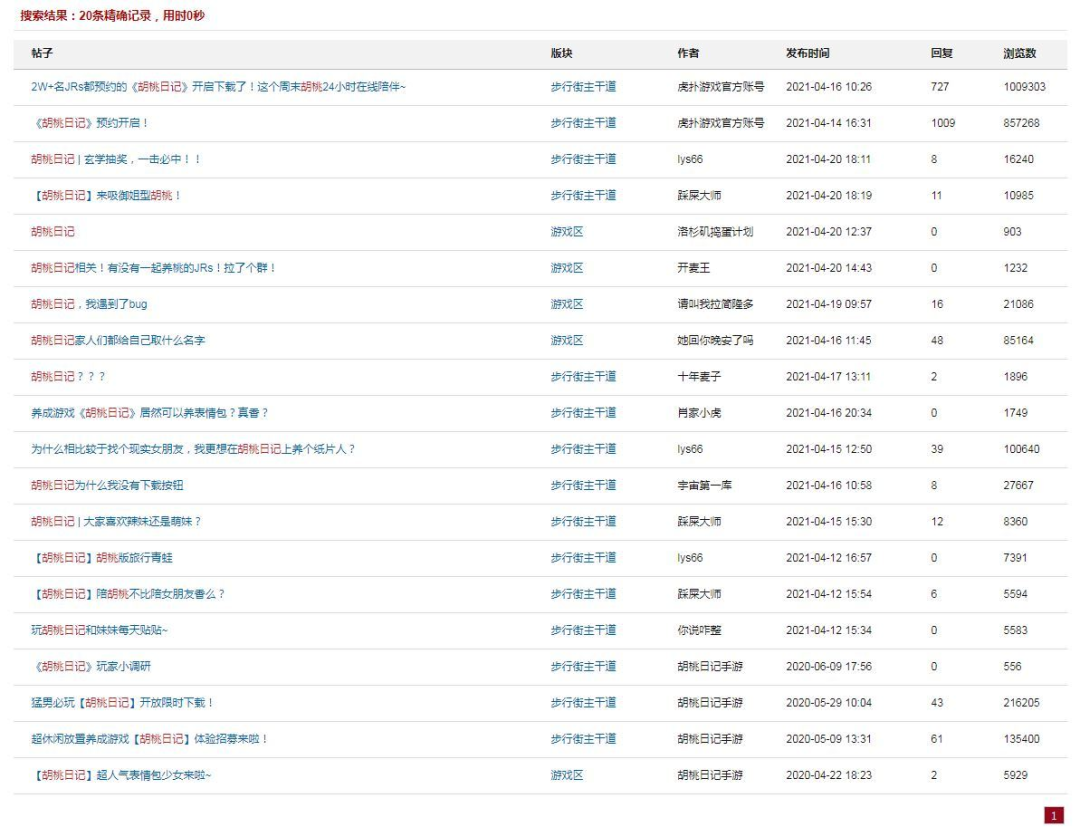Open the post '《胡桃日记》玩家小调研'

90,667
